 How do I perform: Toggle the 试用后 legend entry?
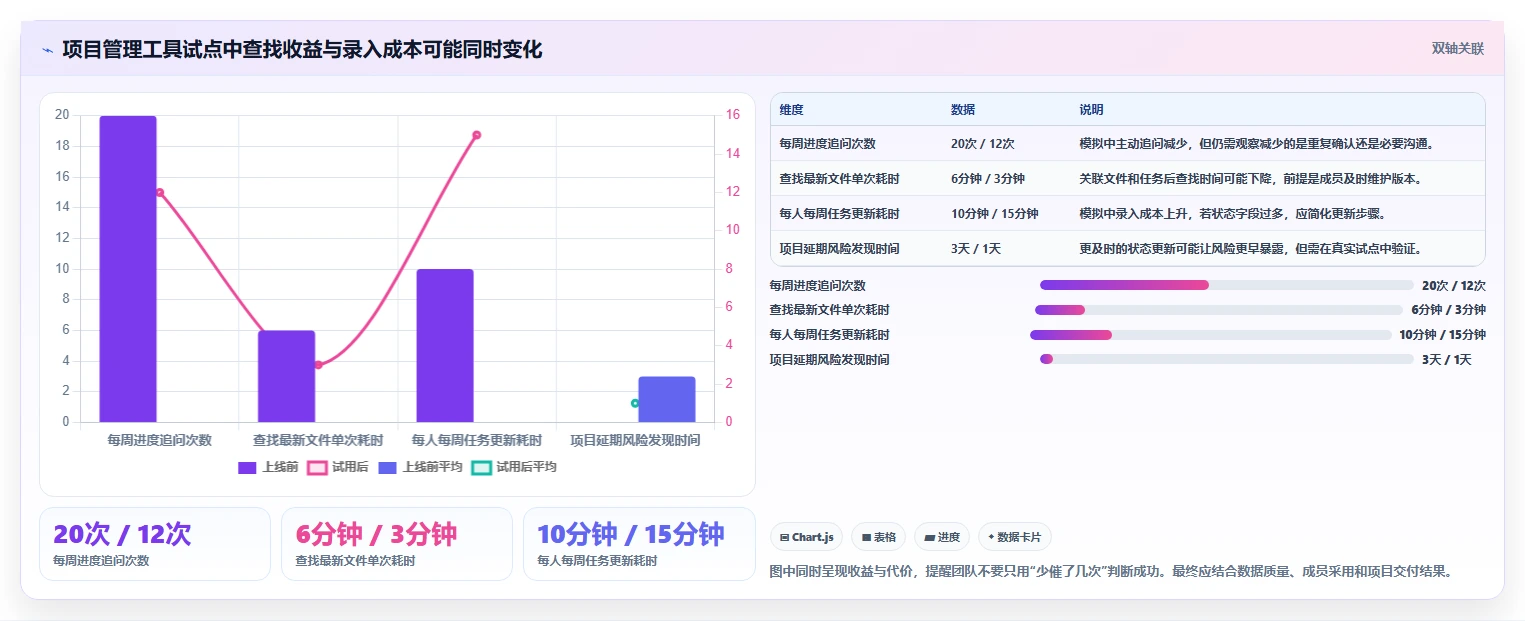pyautogui.click(x=337, y=467)
